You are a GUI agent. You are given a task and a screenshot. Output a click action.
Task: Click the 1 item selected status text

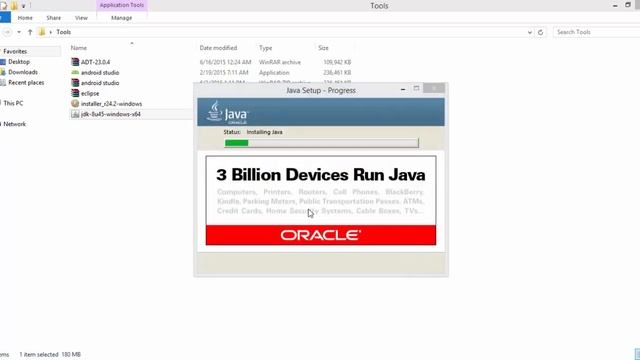[39, 355]
